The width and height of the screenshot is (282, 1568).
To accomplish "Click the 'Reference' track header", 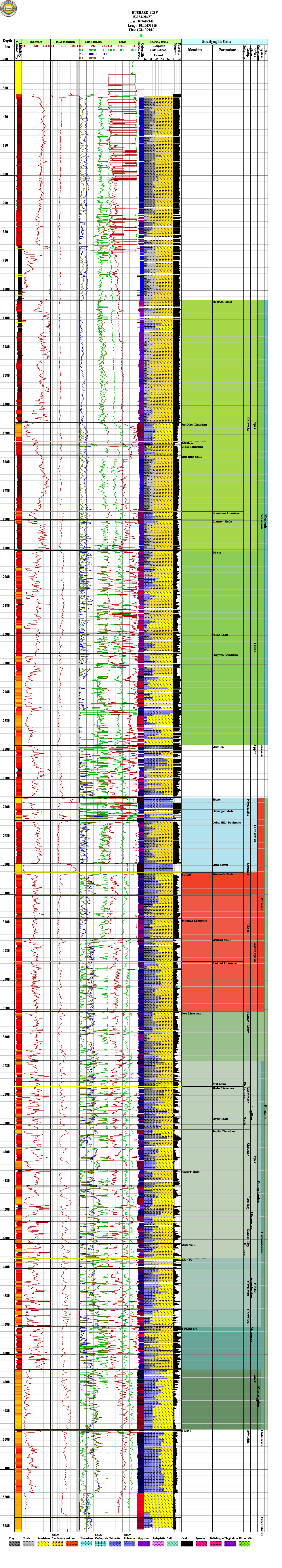I will (36, 42).
